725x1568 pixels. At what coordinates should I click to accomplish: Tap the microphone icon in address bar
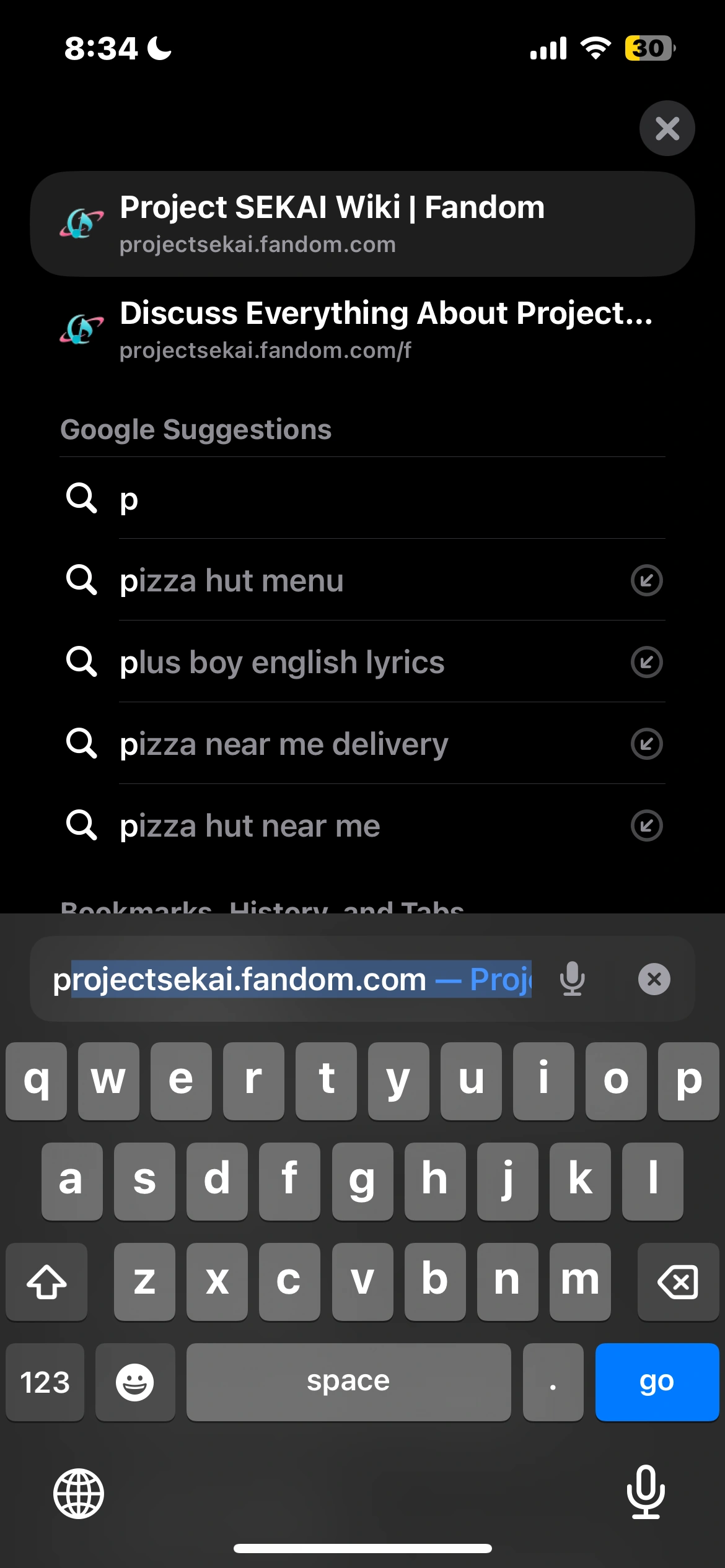pyautogui.click(x=572, y=979)
